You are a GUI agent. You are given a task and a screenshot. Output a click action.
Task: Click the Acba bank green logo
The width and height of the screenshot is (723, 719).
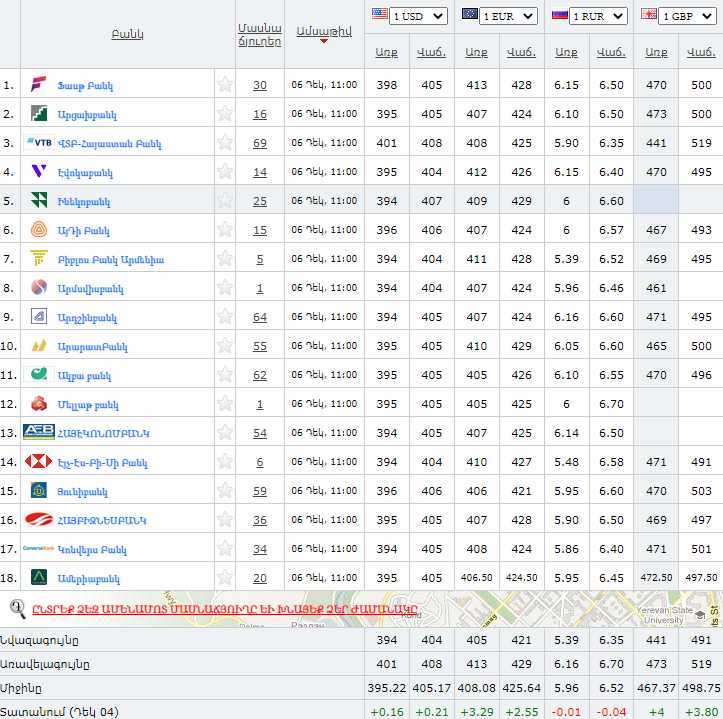[39, 374]
